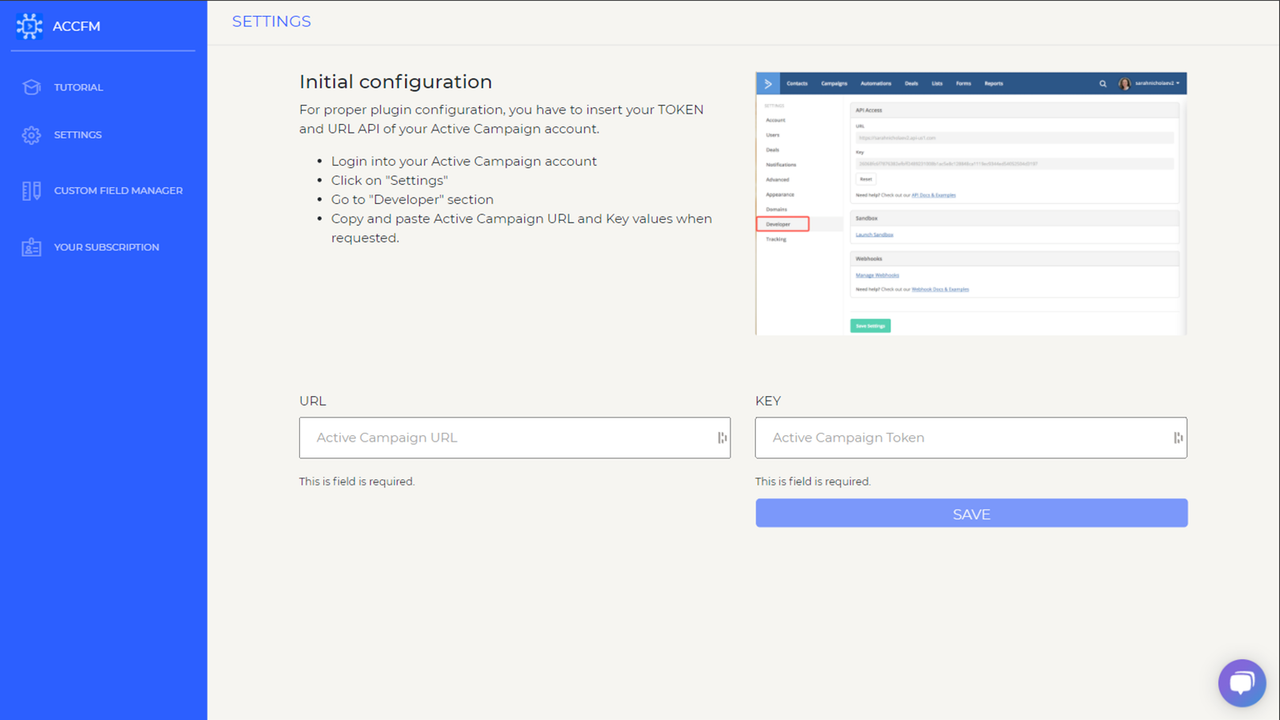The width and height of the screenshot is (1280, 720).
Task: Click 'Go to "Developer" section' step text
Action: point(412,199)
